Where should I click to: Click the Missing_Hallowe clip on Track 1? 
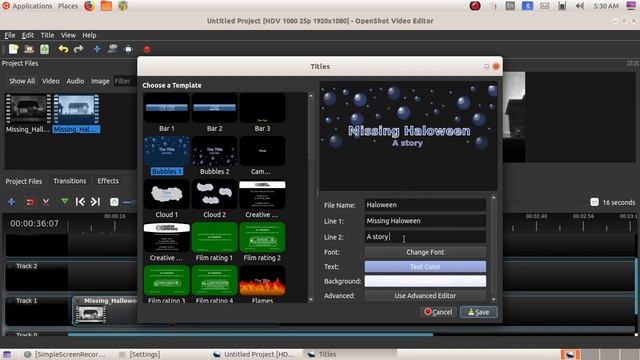click(x=105, y=310)
